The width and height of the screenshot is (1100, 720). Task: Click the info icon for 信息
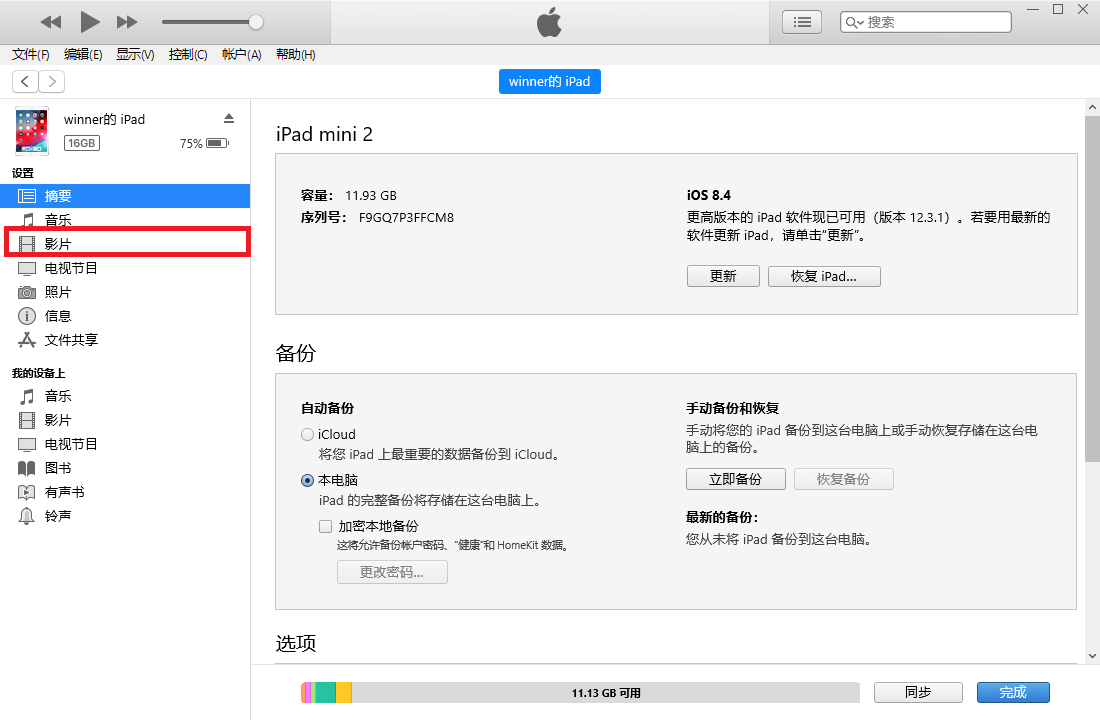(27, 316)
